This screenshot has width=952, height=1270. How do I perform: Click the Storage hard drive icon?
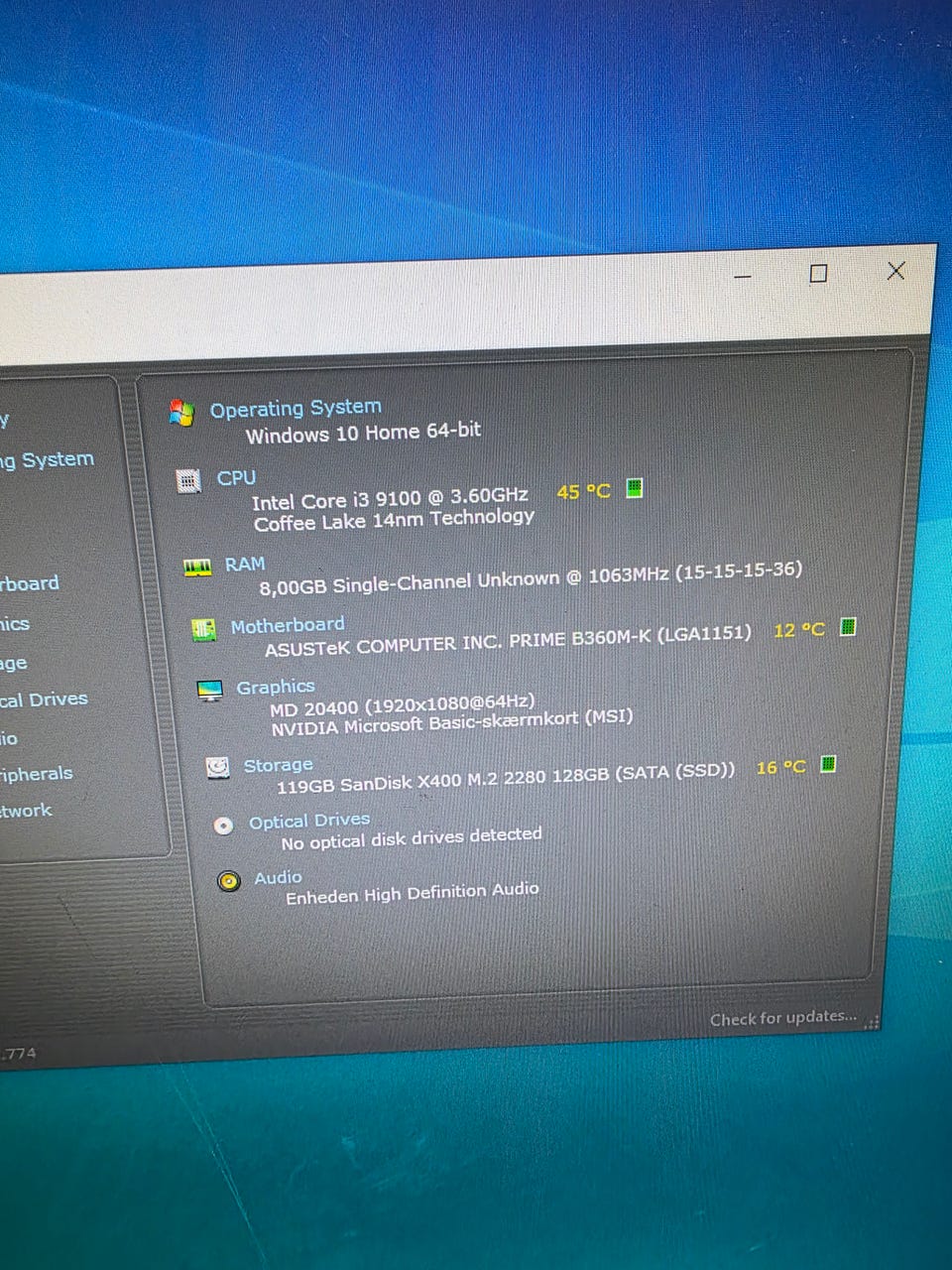click(217, 768)
